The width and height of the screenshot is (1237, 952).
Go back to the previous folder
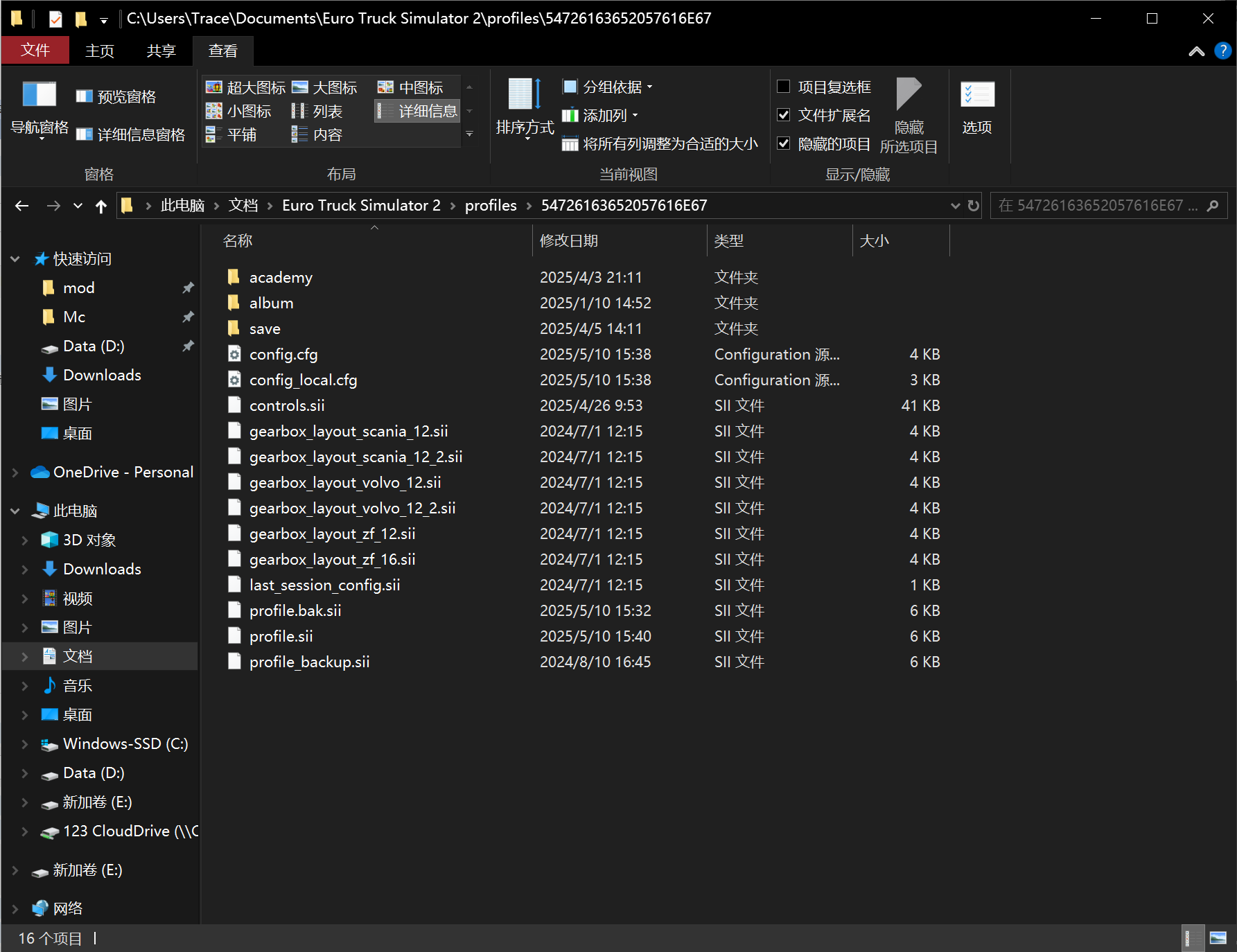pyautogui.click(x=22, y=206)
